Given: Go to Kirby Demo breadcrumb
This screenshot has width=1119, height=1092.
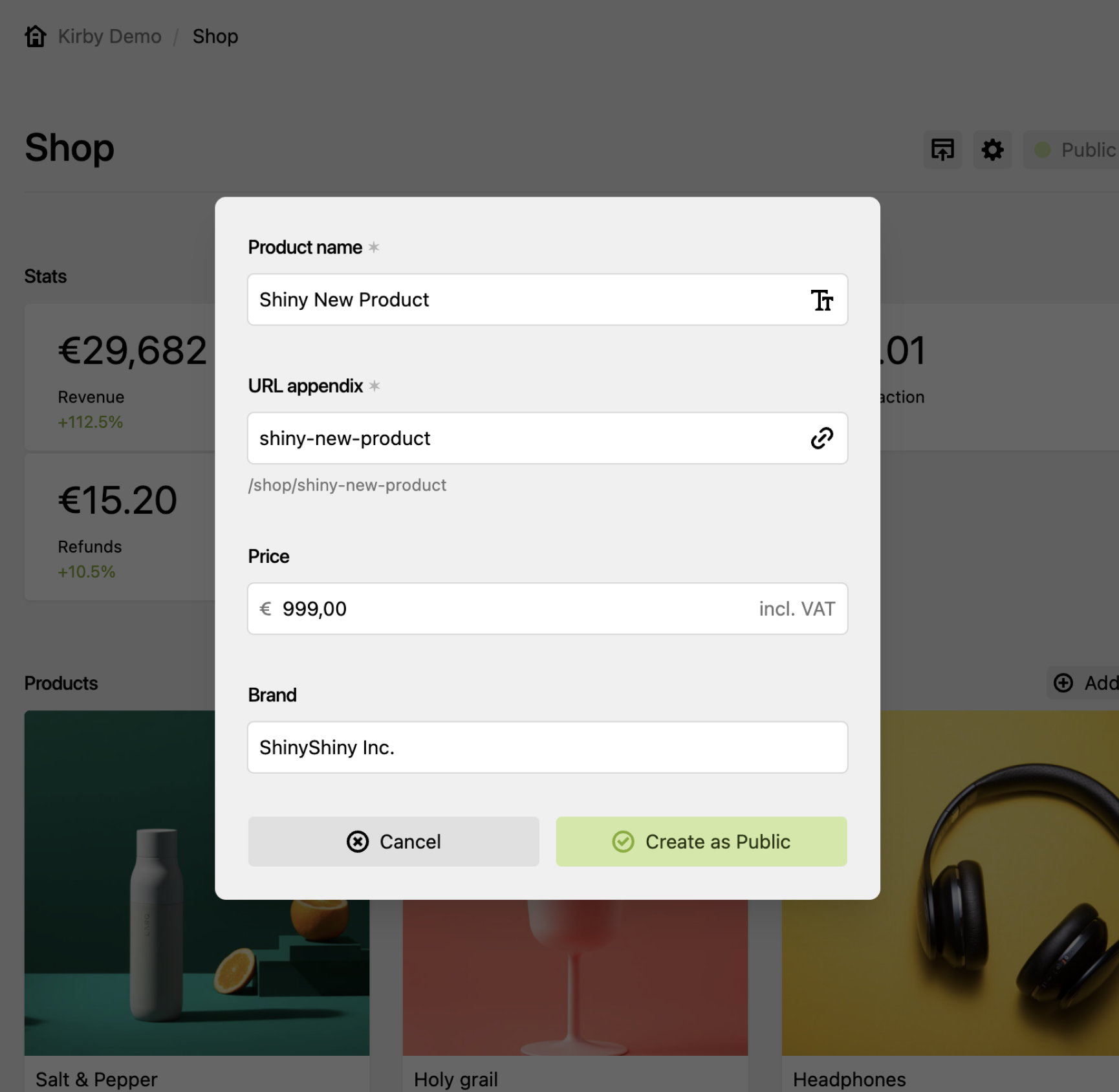Looking at the screenshot, I should coord(110,36).
